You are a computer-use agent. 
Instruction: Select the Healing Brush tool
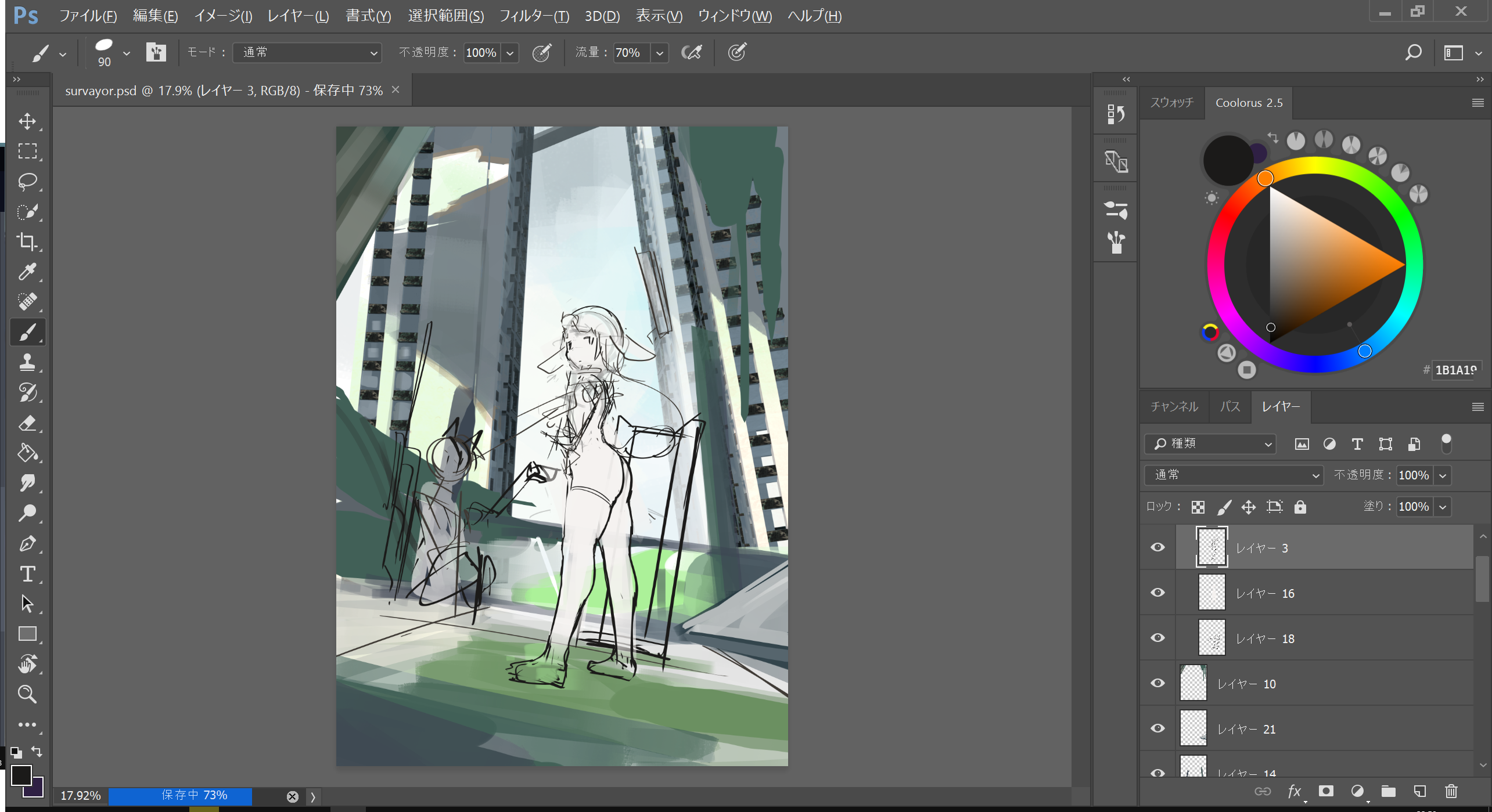pyautogui.click(x=27, y=302)
